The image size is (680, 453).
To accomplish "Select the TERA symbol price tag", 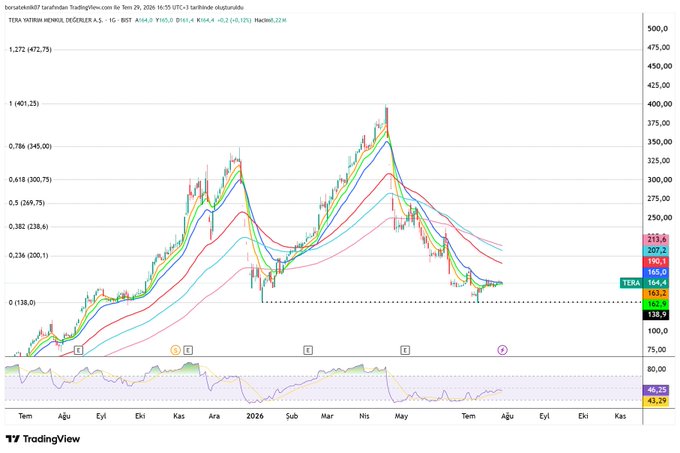I will [631, 283].
